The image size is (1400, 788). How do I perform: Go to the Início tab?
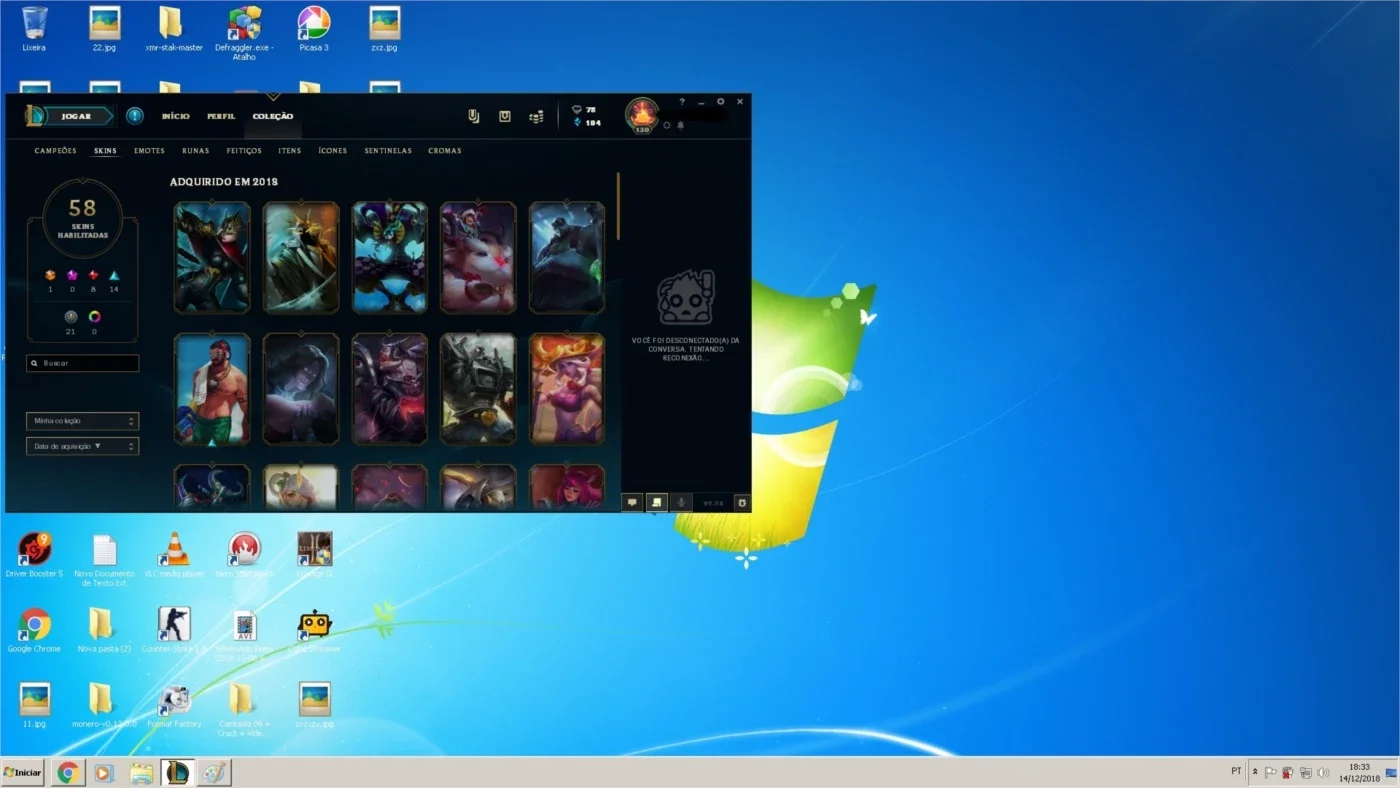click(x=175, y=116)
